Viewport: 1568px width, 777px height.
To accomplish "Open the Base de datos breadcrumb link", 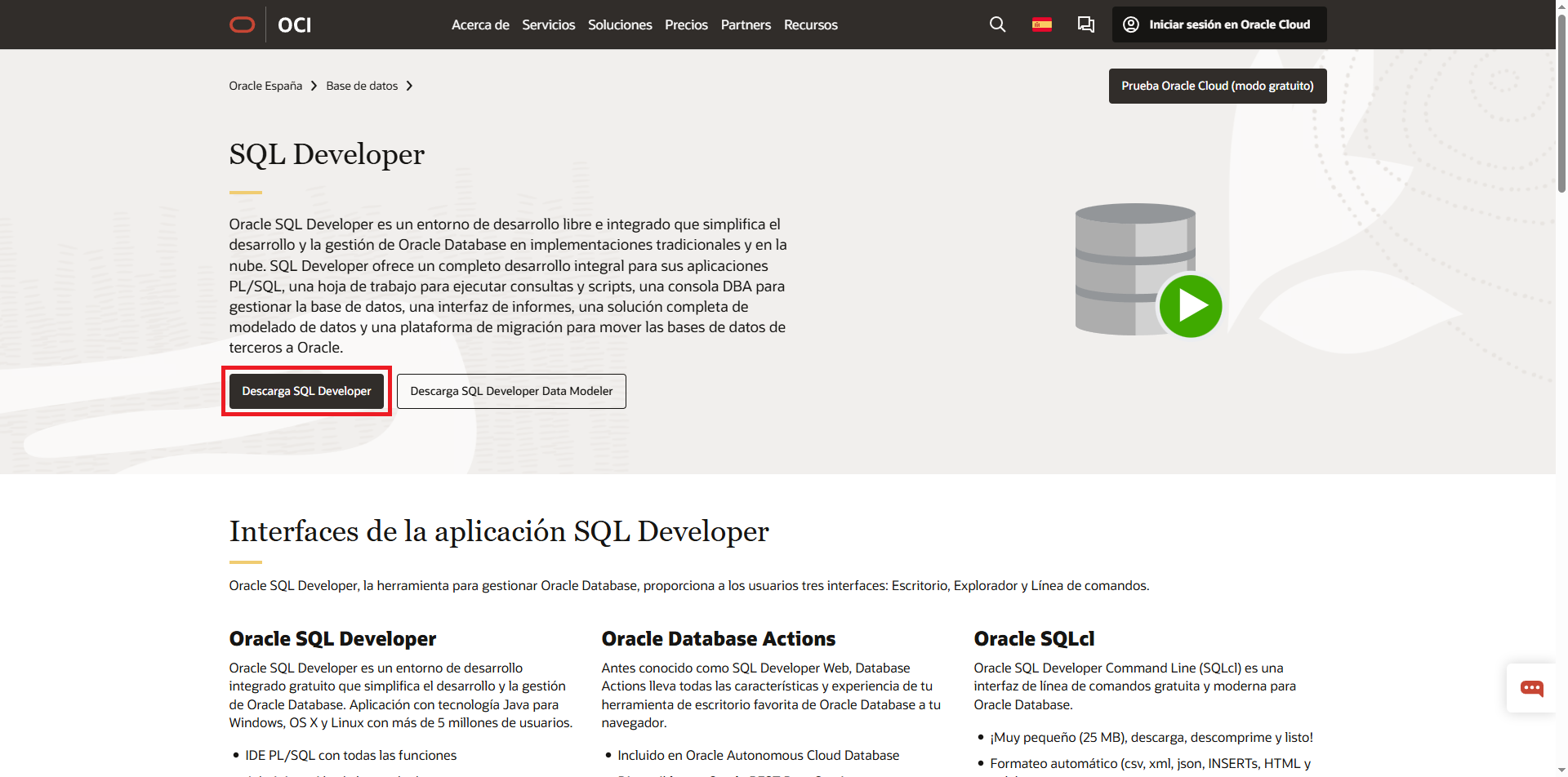I will [x=362, y=86].
